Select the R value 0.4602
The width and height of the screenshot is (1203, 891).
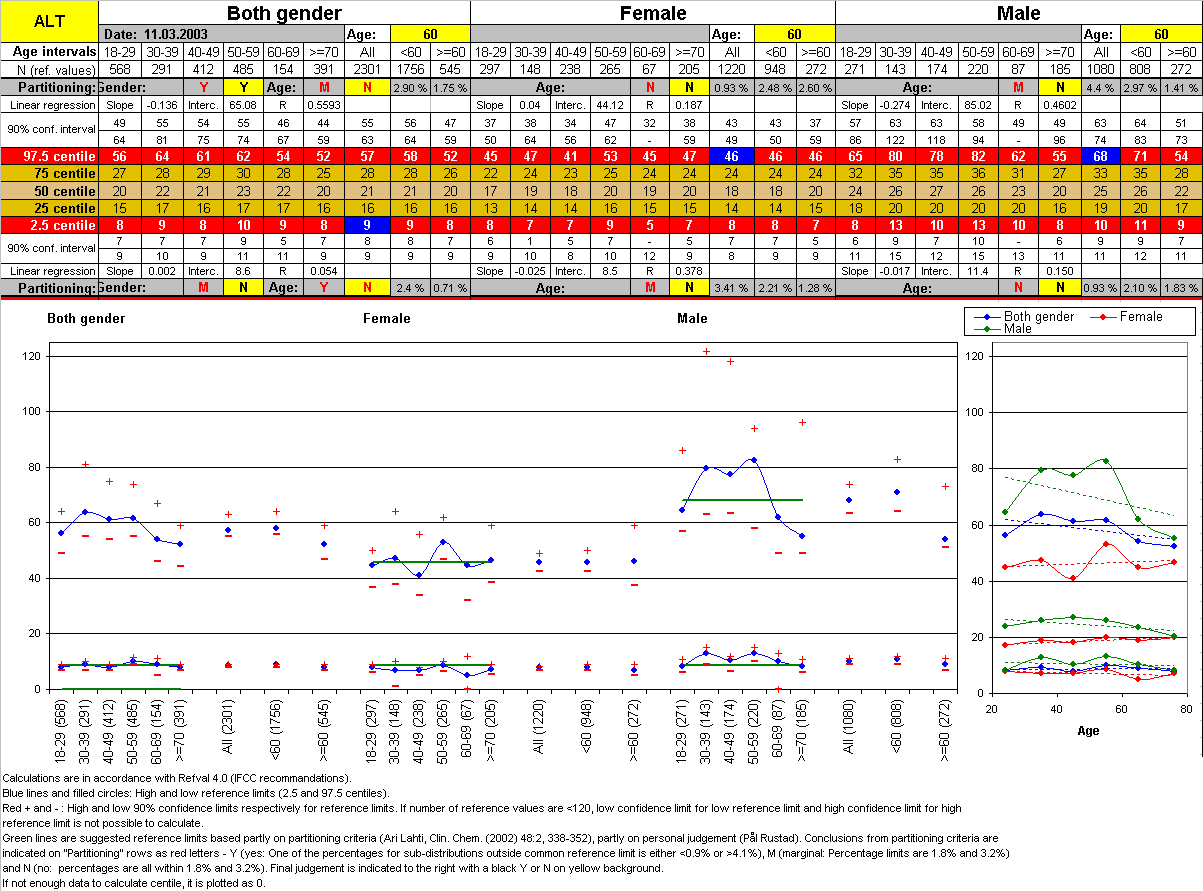click(x=1059, y=105)
